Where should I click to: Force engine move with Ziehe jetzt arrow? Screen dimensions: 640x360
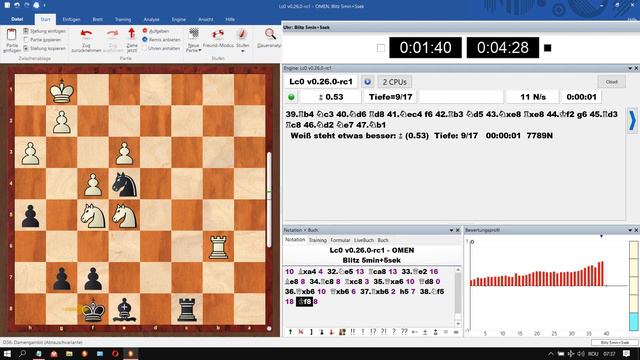131,34
